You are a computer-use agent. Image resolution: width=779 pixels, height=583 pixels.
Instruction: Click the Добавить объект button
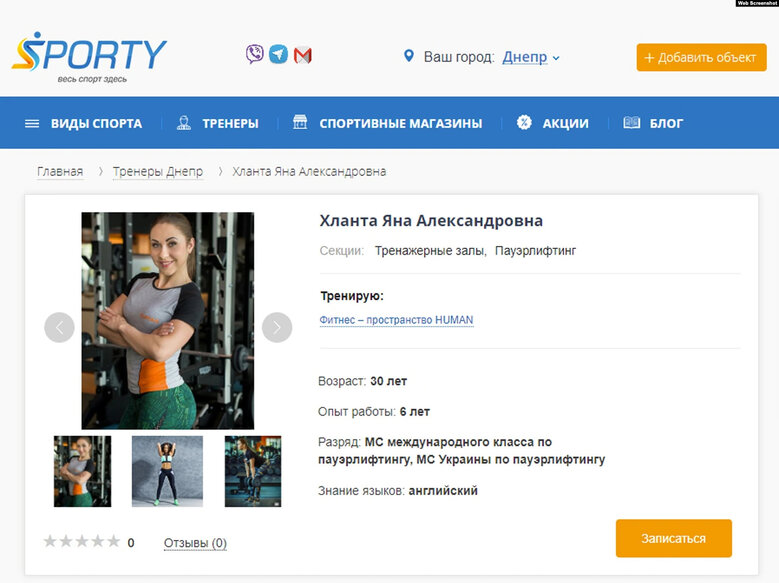tap(701, 57)
